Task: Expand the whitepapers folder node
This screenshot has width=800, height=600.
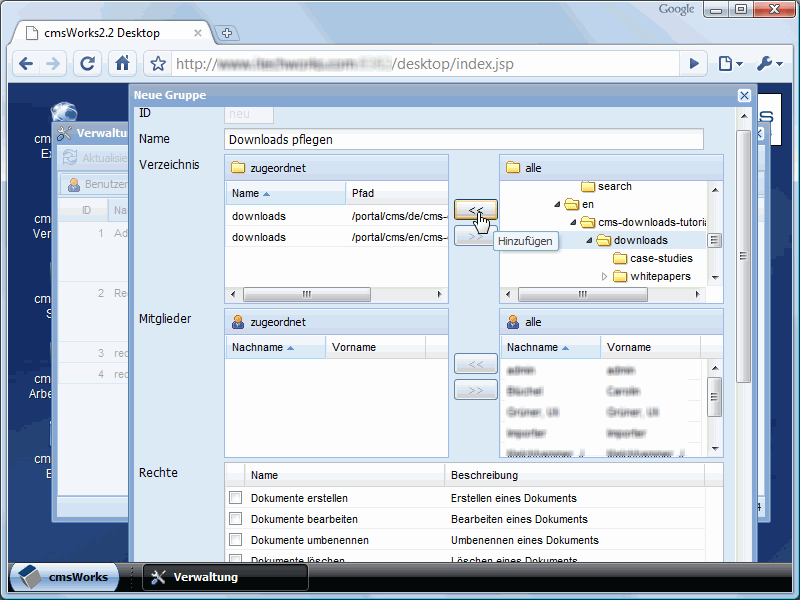Action: (x=605, y=277)
